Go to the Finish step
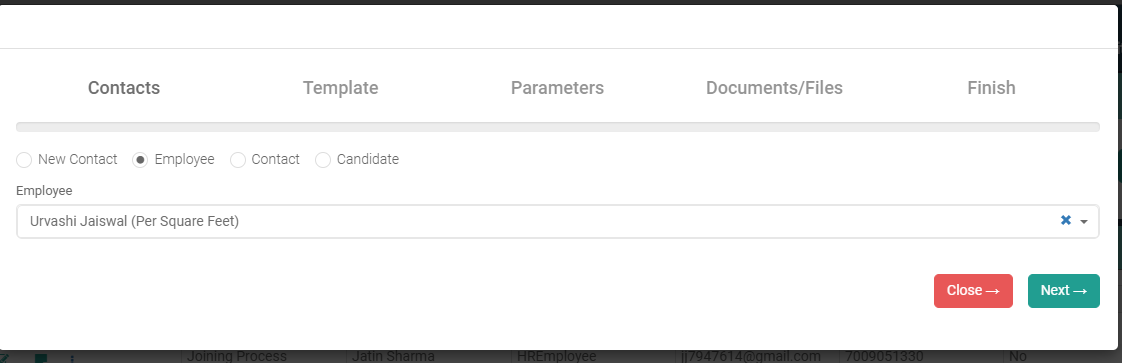 (991, 88)
